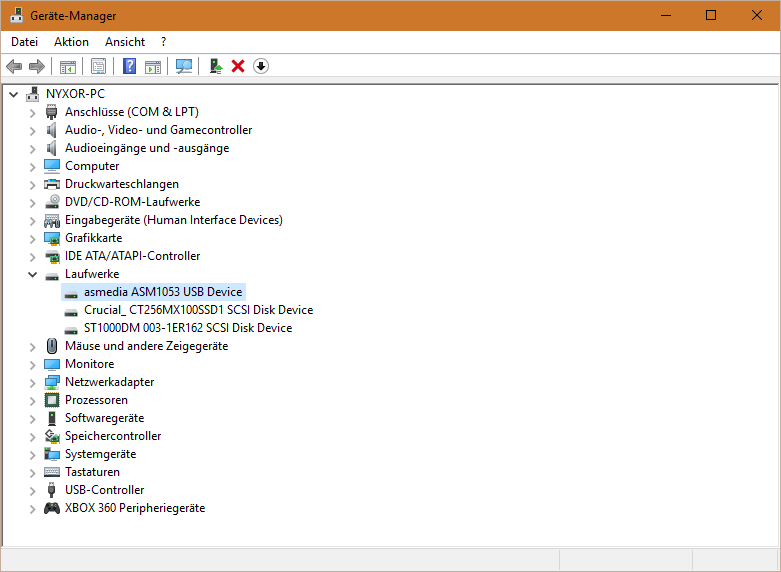Click the Anschlüsse (COM & LPT) port icon
The image size is (781, 572).
pyautogui.click(x=52, y=112)
